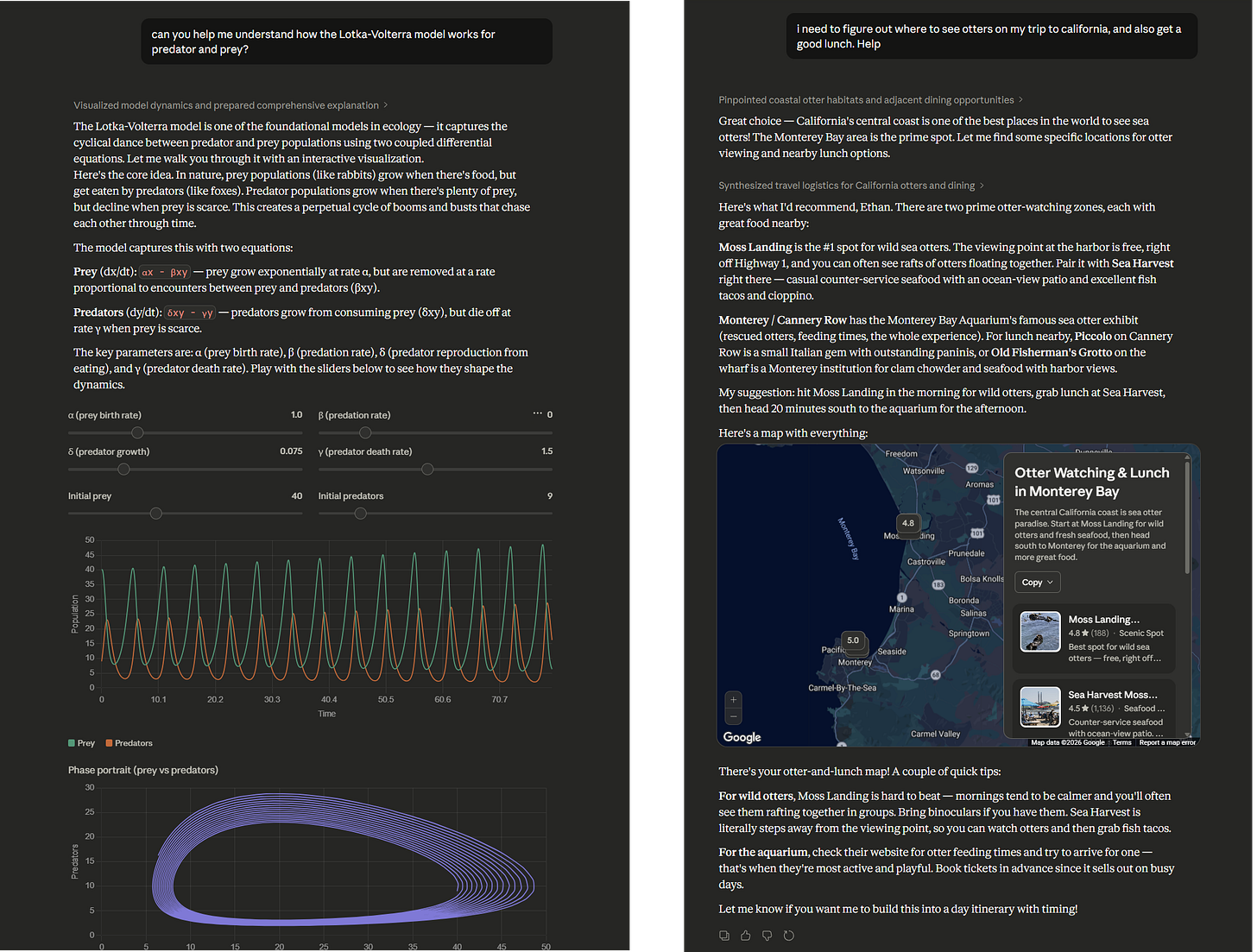Image resolution: width=1257 pixels, height=952 pixels.
Task: Click the α (prey birth rate) slider handle
Action: [137, 432]
